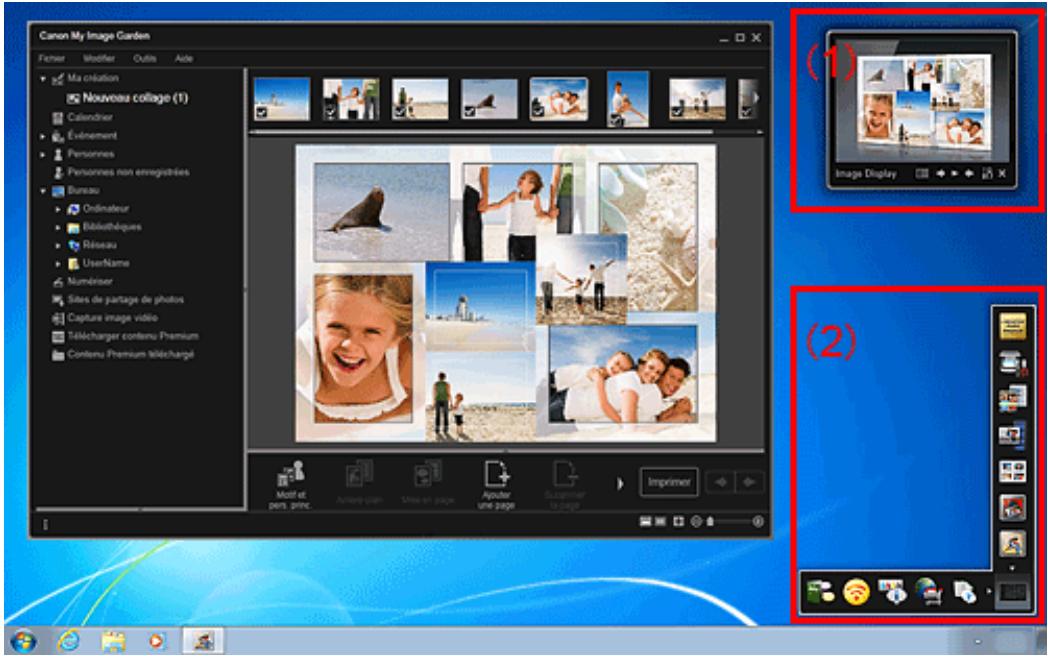The height and width of the screenshot is (656, 1048).
Task: Toggle the seal thumbnail checkbox
Action: click(x=470, y=112)
